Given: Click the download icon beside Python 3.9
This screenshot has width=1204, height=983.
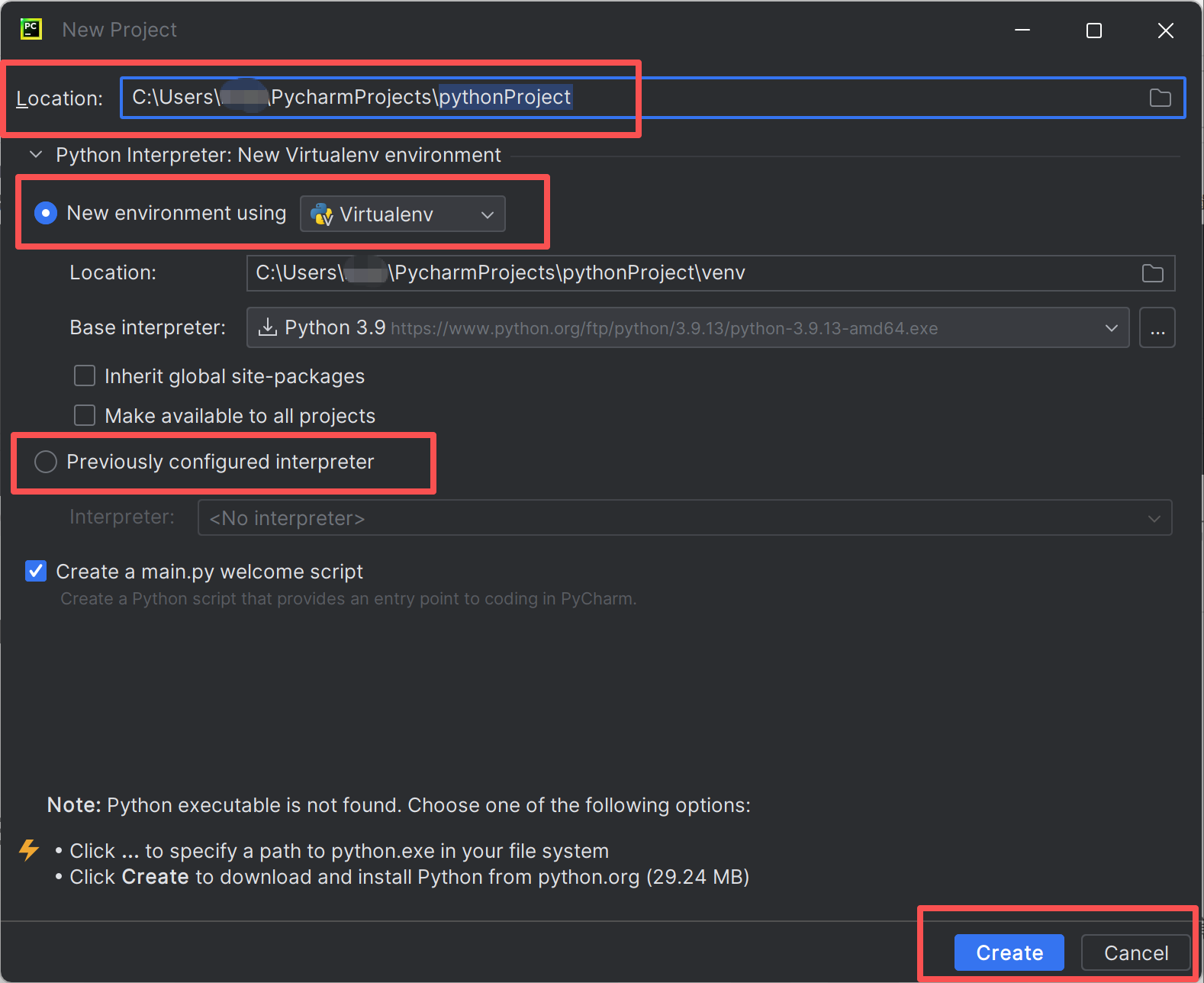Looking at the screenshot, I should point(268,327).
